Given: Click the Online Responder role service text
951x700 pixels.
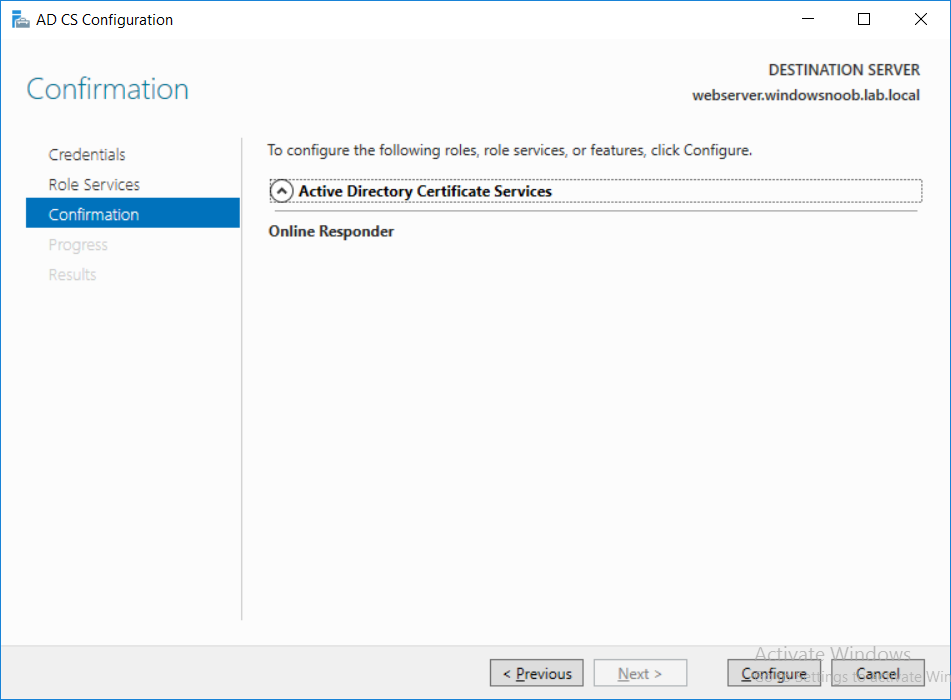Looking at the screenshot, I should [331, 231].
